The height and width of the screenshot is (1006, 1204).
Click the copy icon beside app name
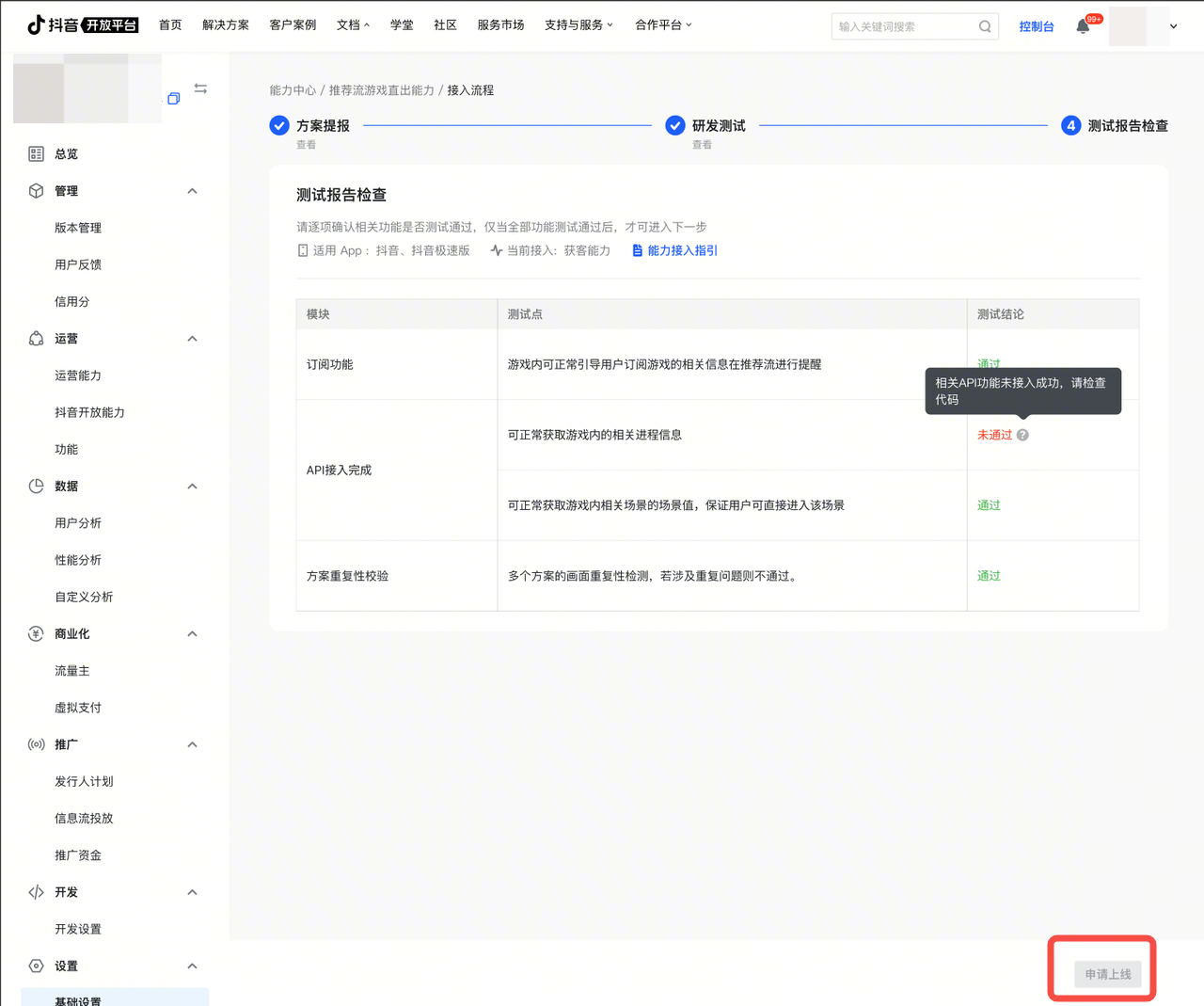click(x=174, y=99)
